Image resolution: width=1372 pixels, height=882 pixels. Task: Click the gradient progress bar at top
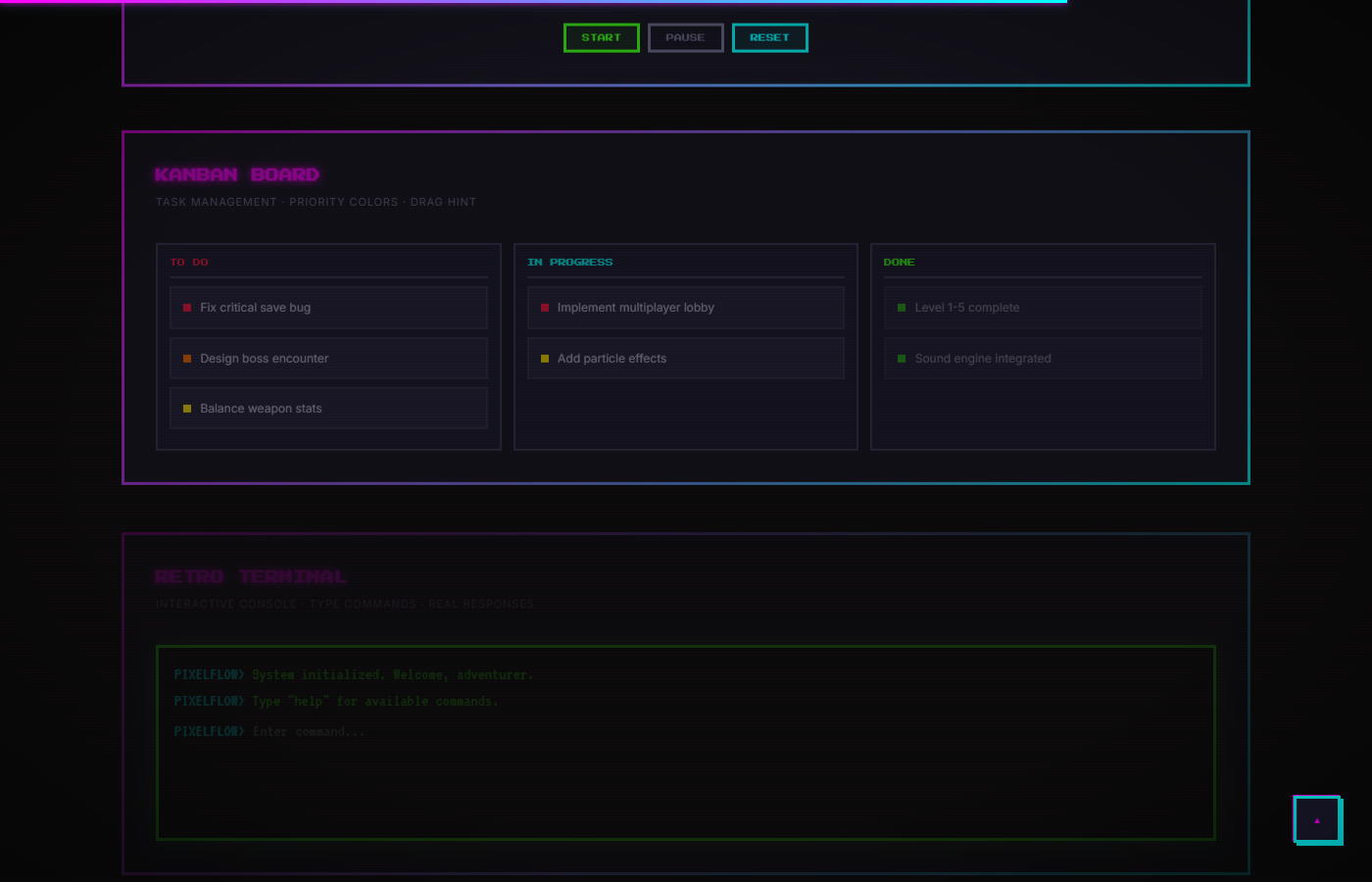pos(533,2)
